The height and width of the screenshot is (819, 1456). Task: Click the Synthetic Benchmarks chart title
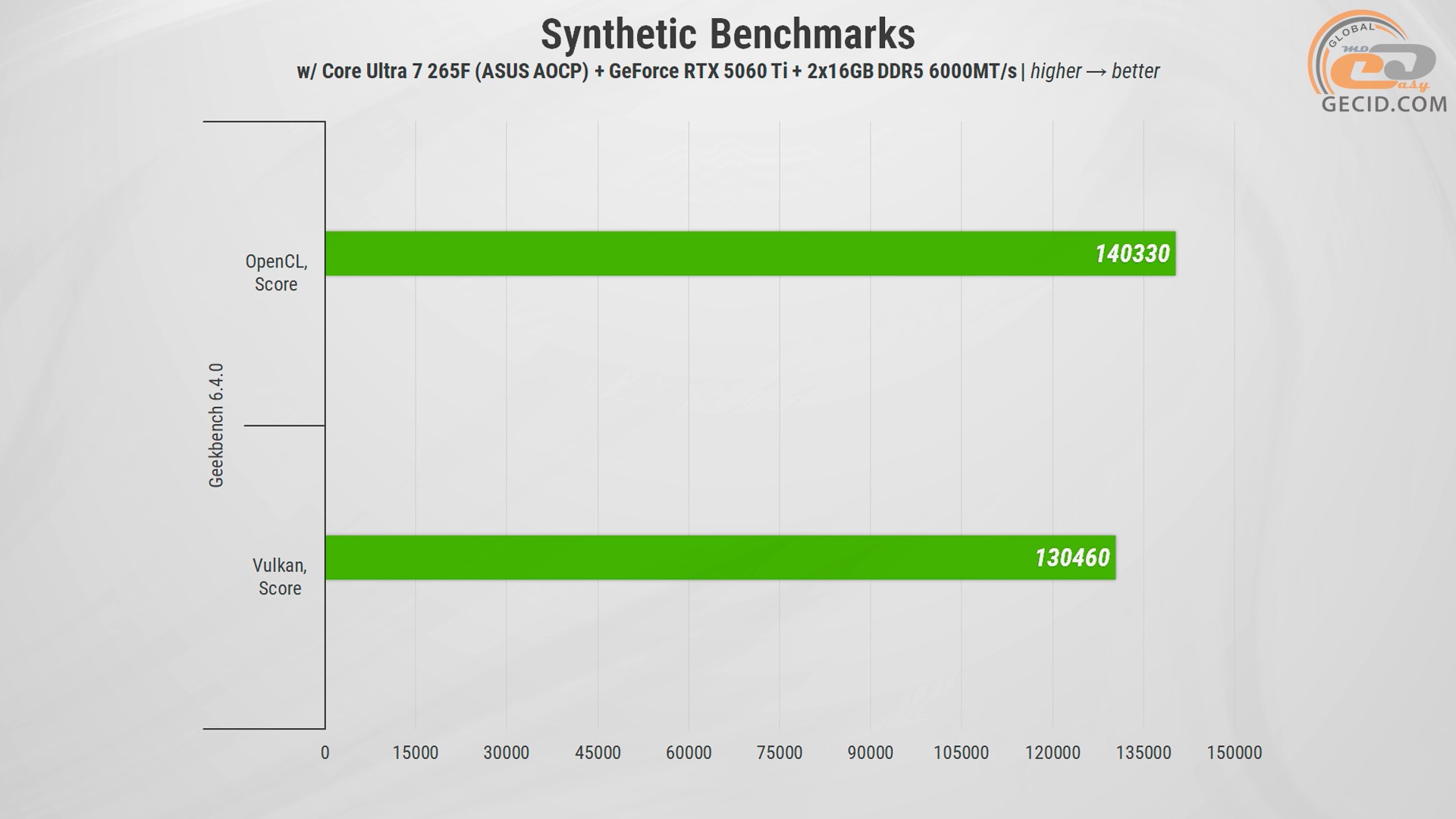click(728, 34)
